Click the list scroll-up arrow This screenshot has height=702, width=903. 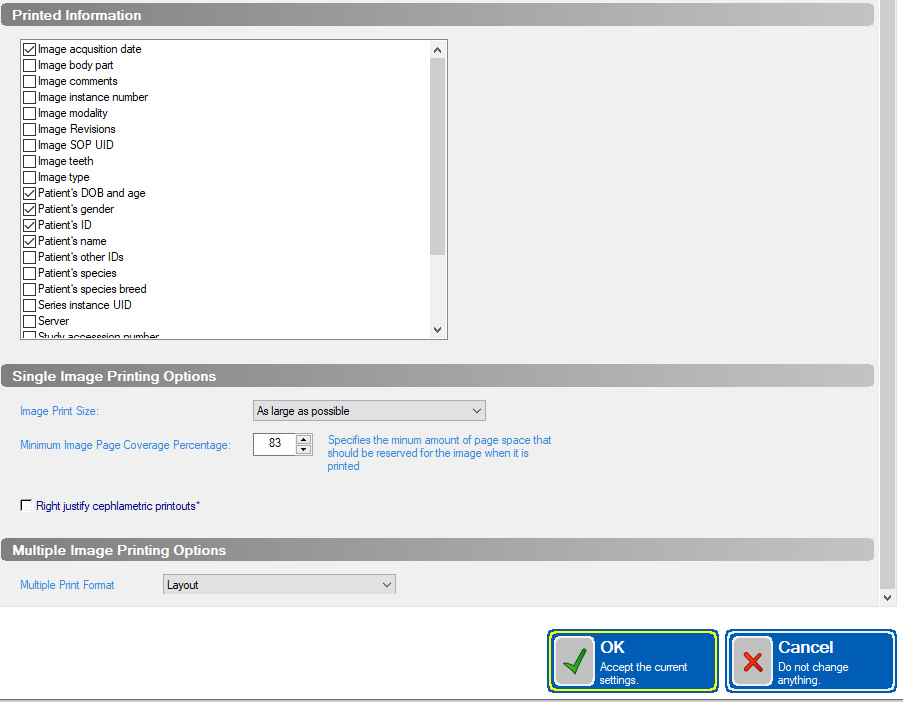coord(437,50)
